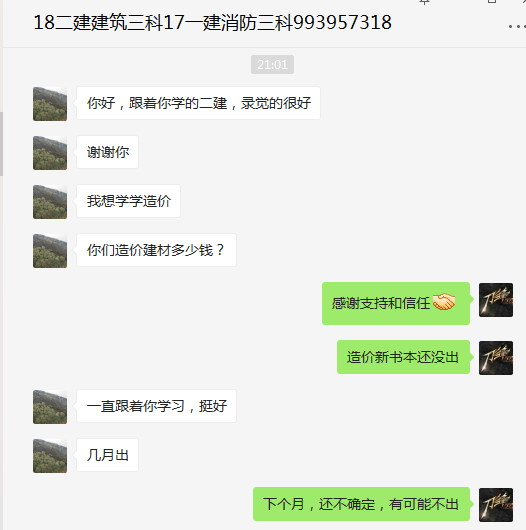Click avatar beside '我想学学造价' message
This screenshot has width=526, height=530.
pos(50,202)
